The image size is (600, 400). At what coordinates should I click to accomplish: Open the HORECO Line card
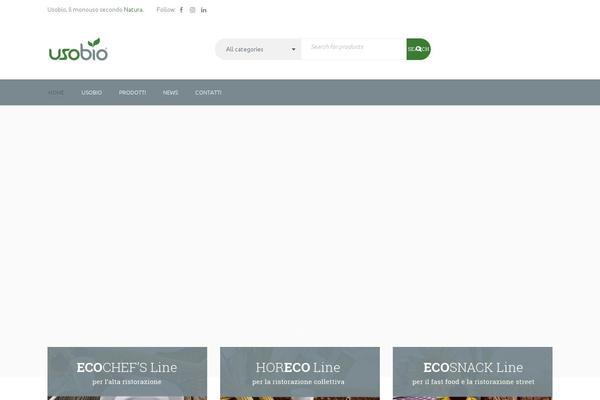[300, 373]
